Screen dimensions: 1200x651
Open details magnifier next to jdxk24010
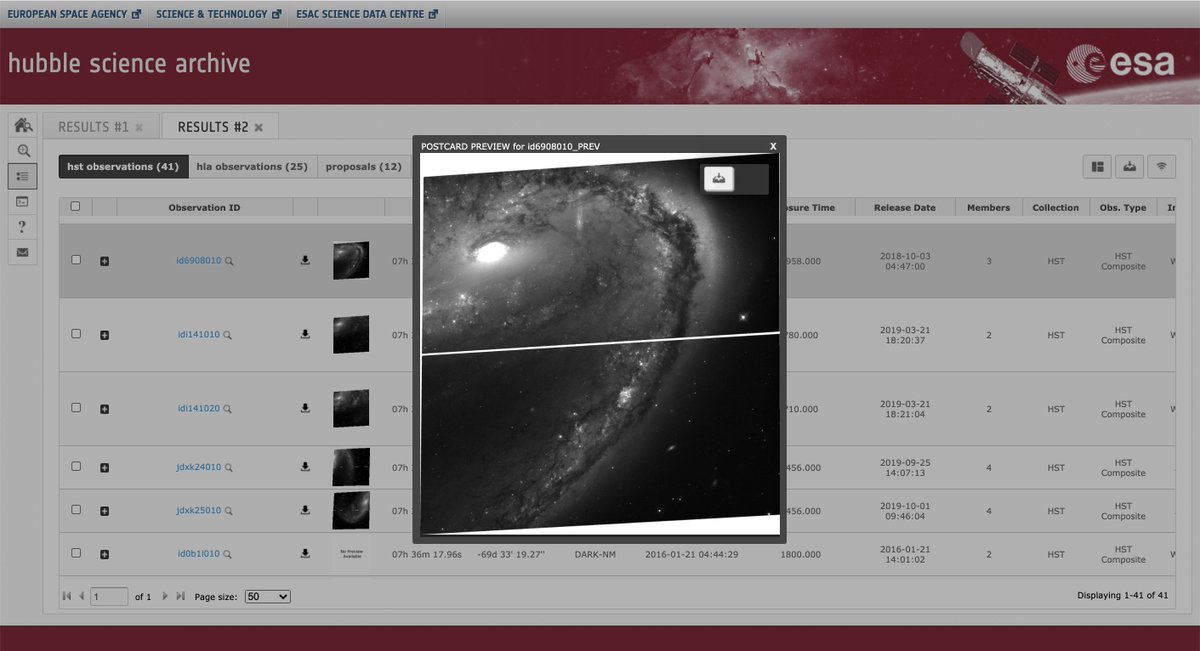[229, 468]
